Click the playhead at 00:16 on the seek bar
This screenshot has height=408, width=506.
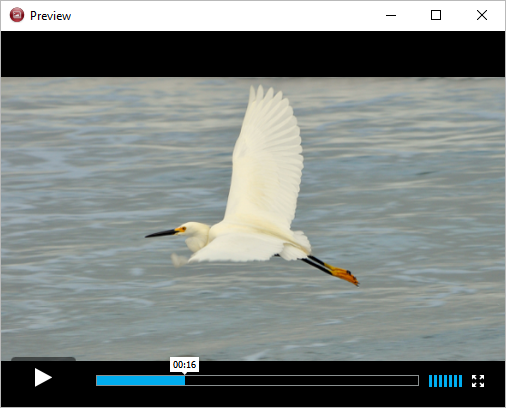[185, 380]
